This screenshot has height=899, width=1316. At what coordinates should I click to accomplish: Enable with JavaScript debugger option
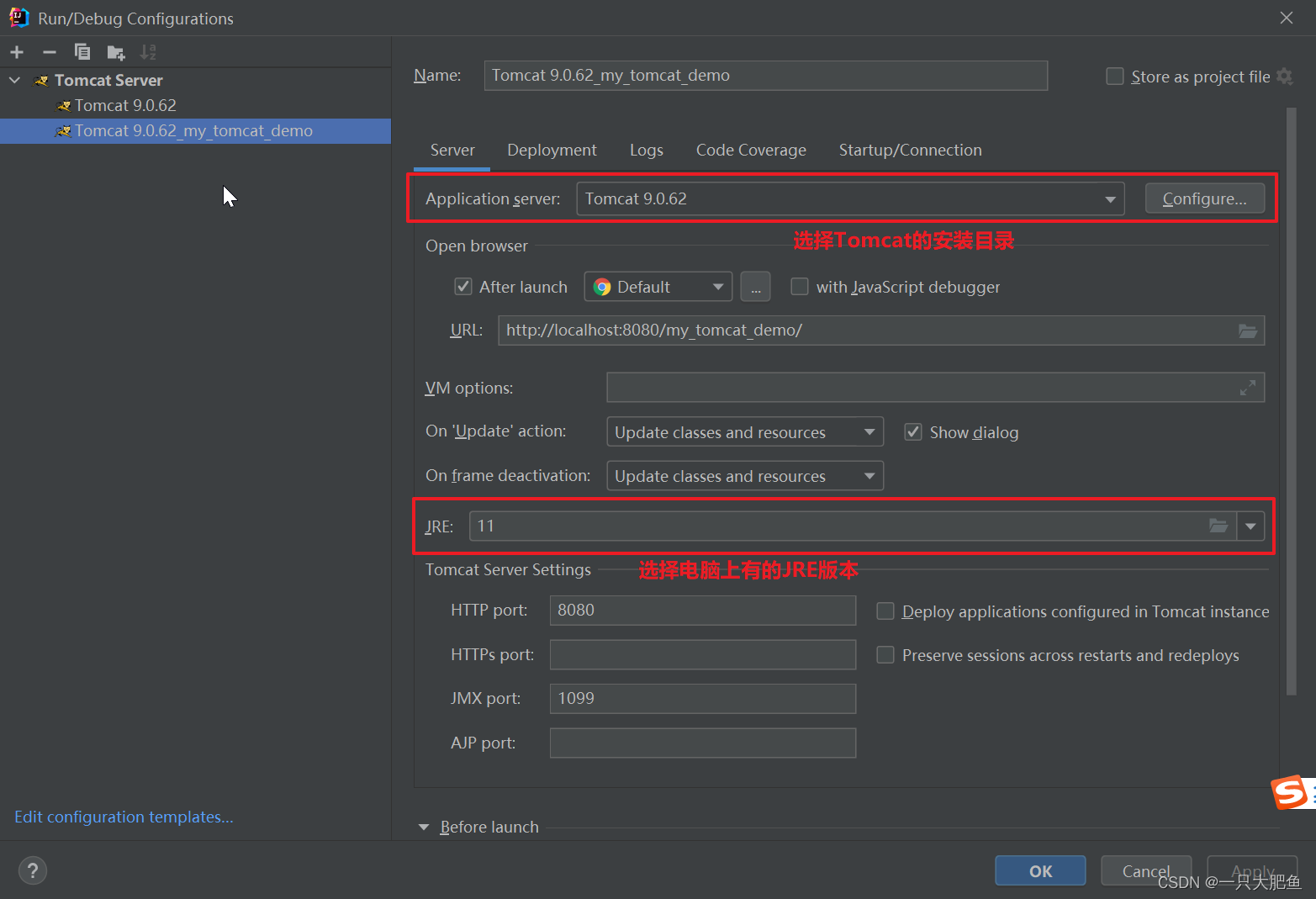(800, 287)
